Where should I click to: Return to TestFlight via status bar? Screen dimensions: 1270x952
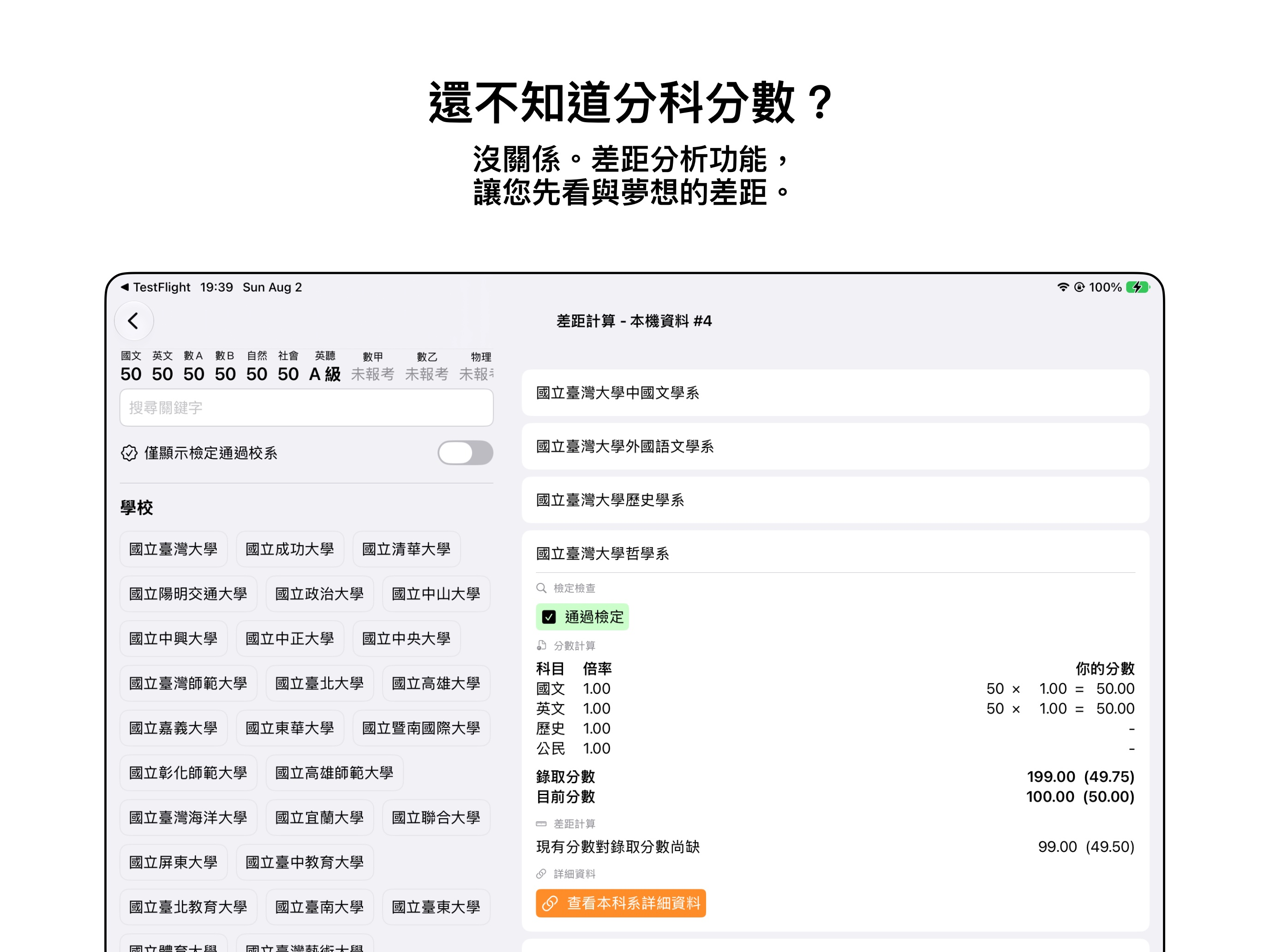point(155,287)
